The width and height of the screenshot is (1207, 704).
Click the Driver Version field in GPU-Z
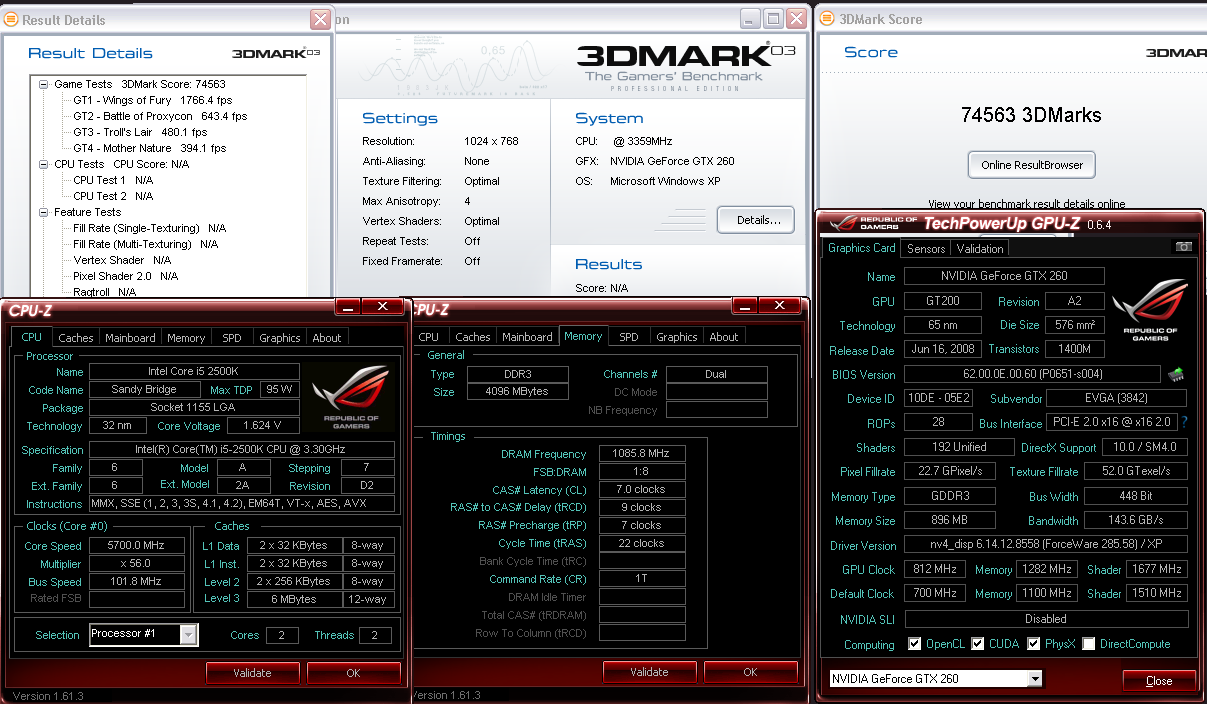coord(1046,545)
